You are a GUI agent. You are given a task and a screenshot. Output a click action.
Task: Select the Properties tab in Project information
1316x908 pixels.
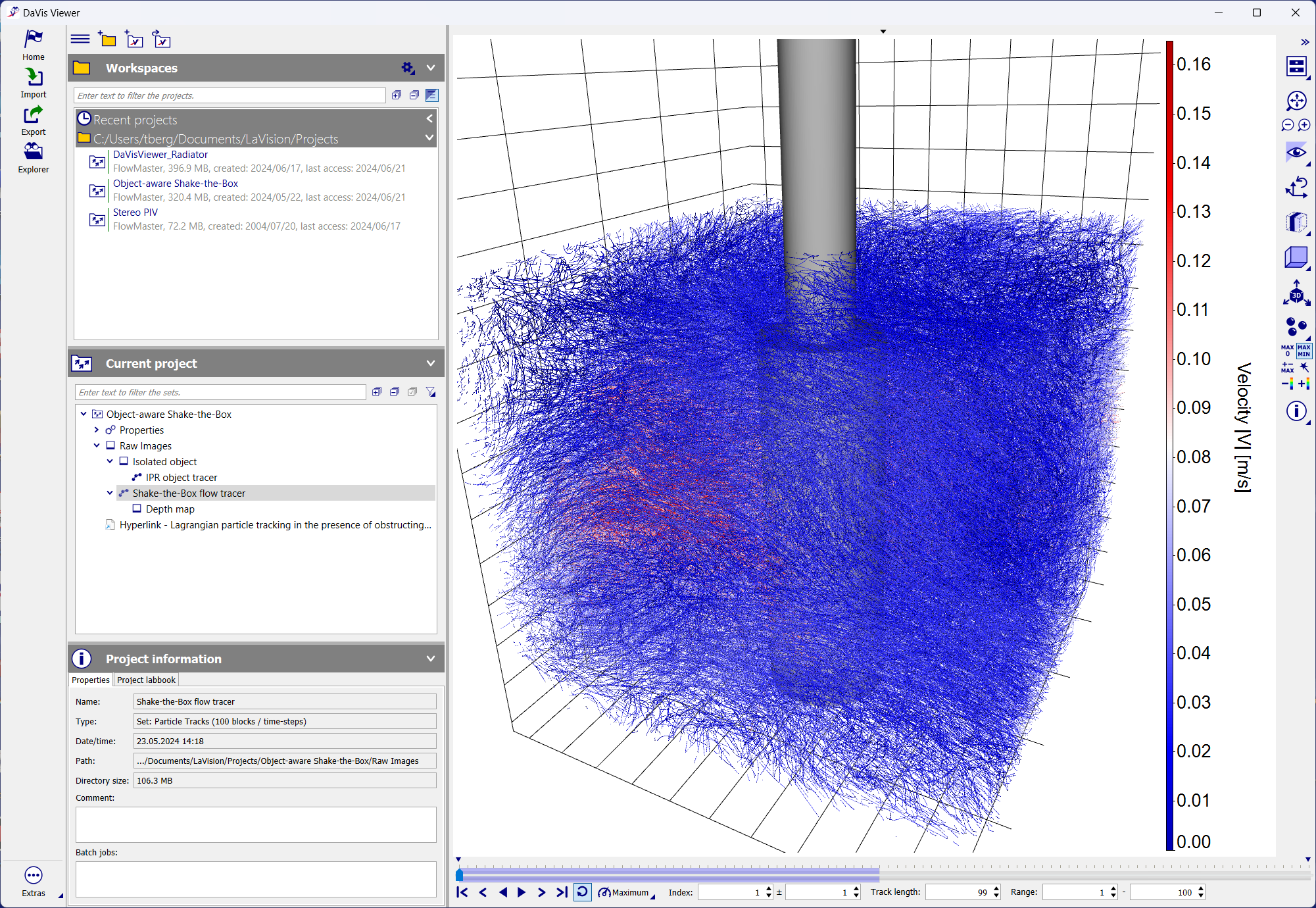[91, 680]
